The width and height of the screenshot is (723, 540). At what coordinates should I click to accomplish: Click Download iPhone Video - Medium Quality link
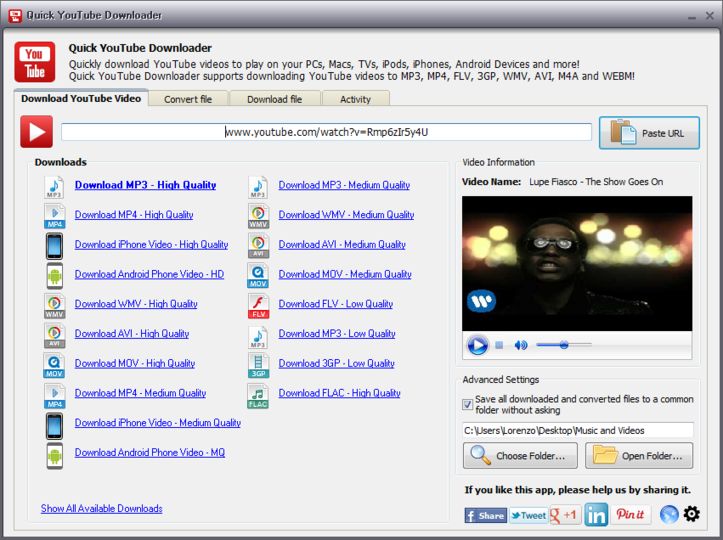point(158,422)
